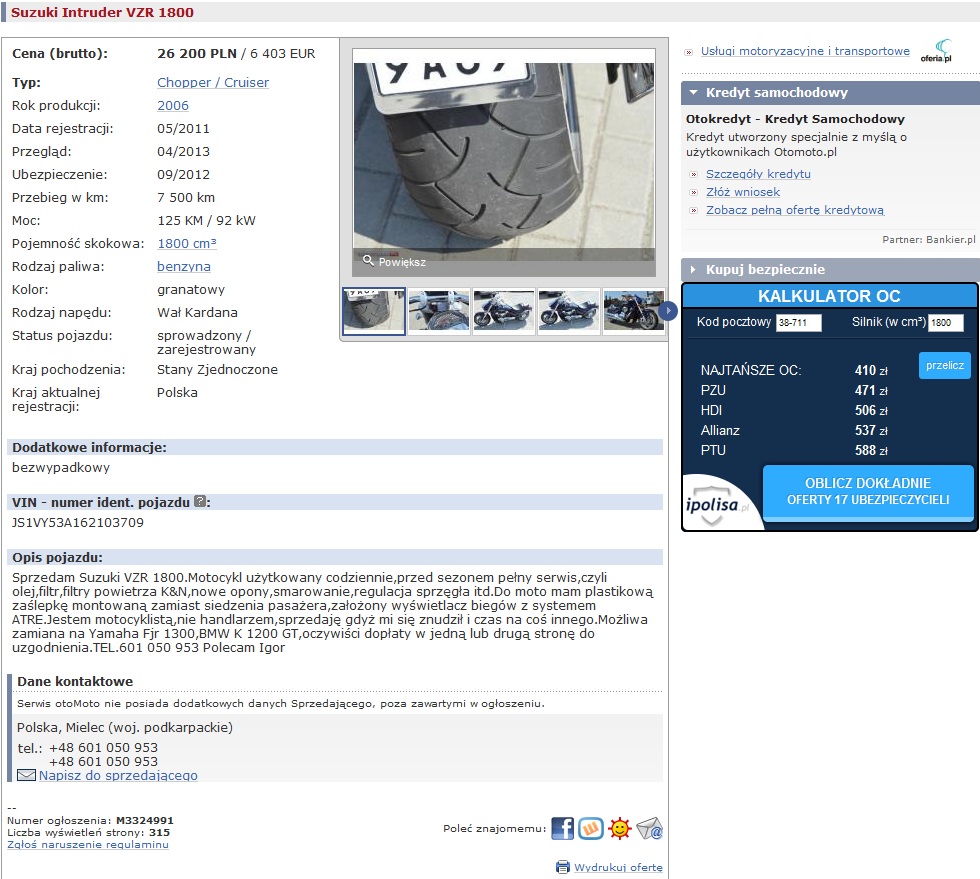The image size is (980, 879).
Task: Click the Allianz price 537 zł
Action: pos(871,430)
